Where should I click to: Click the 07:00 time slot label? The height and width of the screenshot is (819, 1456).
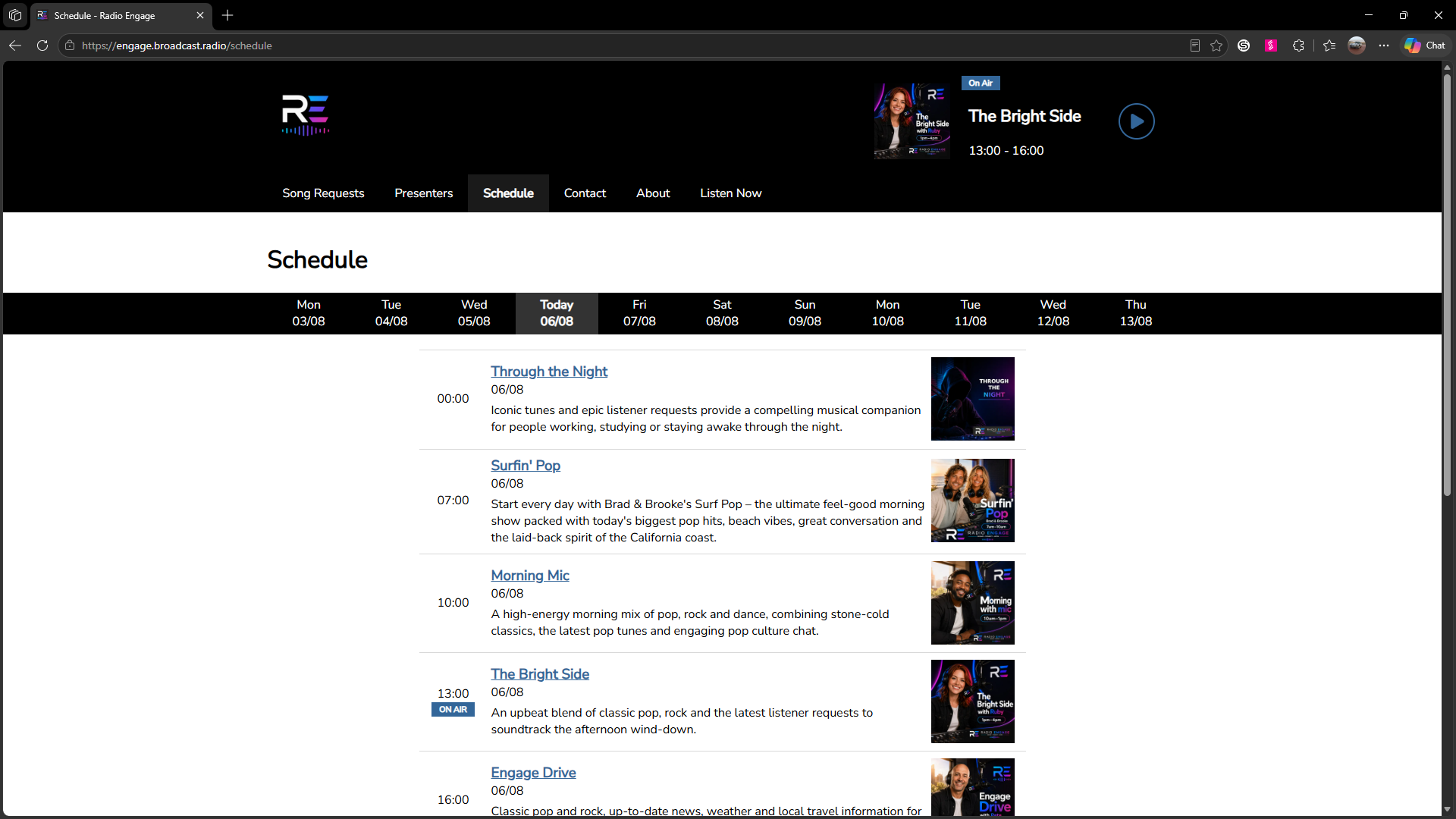point(453,500)
